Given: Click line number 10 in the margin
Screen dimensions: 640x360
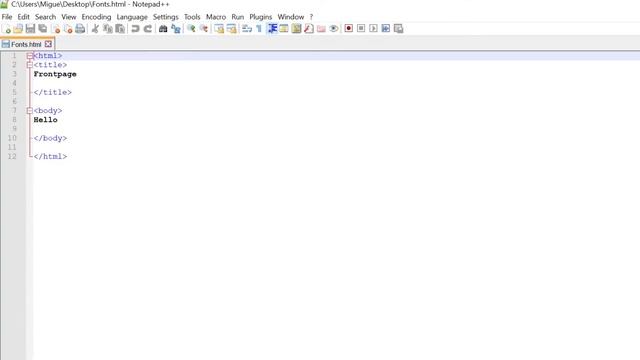Looking at the screenshot, I should click(x=12, y=138).
